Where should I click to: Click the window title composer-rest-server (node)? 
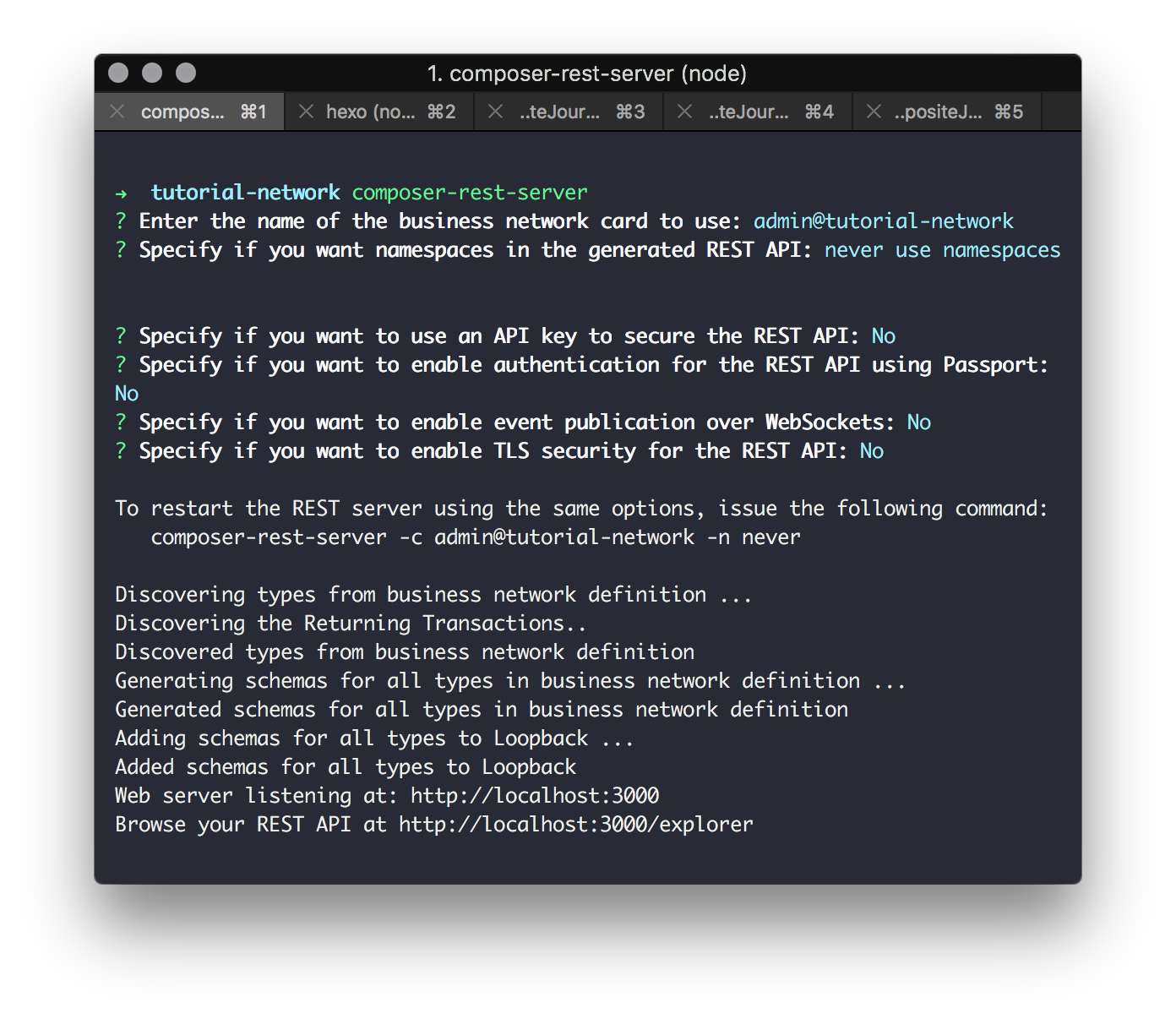click(588, 74)
